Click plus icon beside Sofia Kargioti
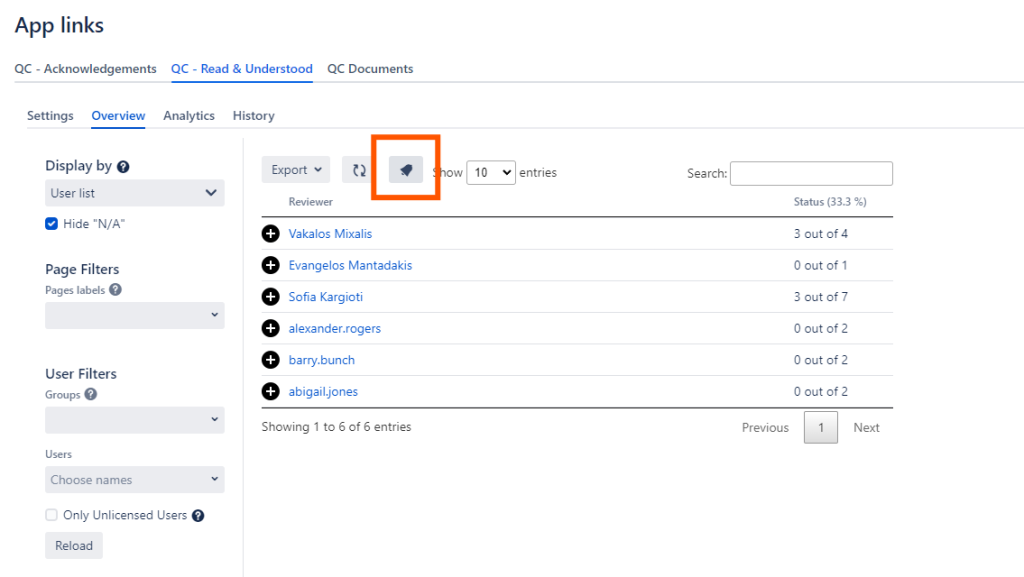Viewport: 1024px width, 577px height. [x=270, y=297]
